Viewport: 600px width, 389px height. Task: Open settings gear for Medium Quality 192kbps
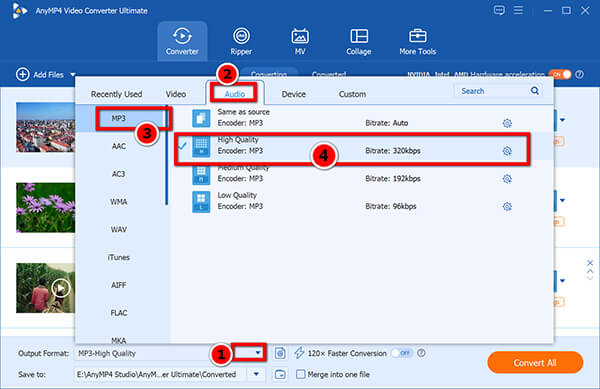click(x=507, y=179)
